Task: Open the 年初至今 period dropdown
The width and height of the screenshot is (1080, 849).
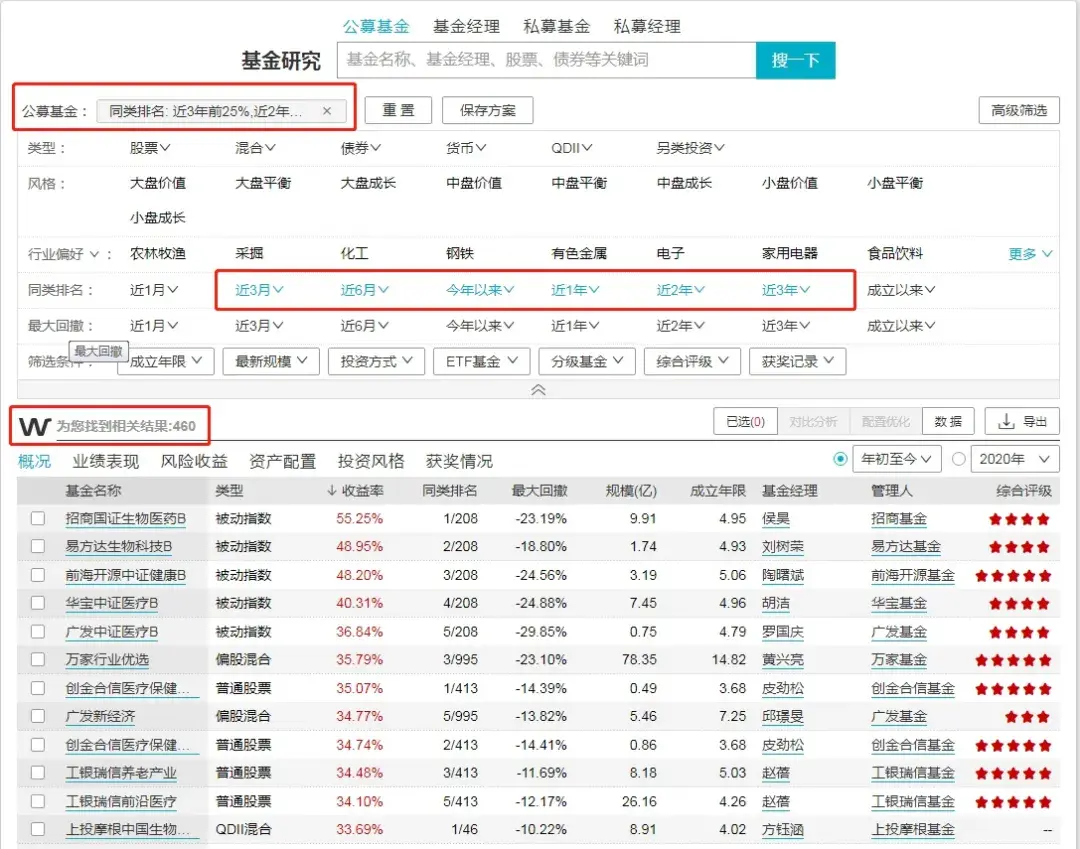Action: point(897,459)
